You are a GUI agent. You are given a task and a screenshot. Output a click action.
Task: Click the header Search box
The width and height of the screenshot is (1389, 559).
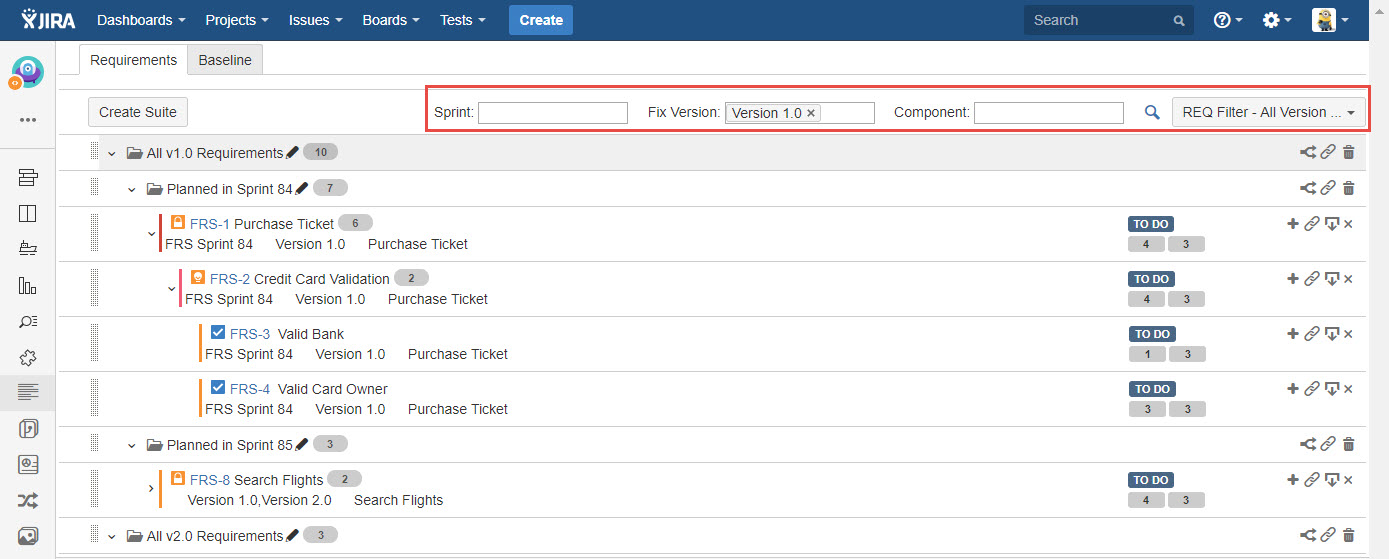coord(1108,20)
